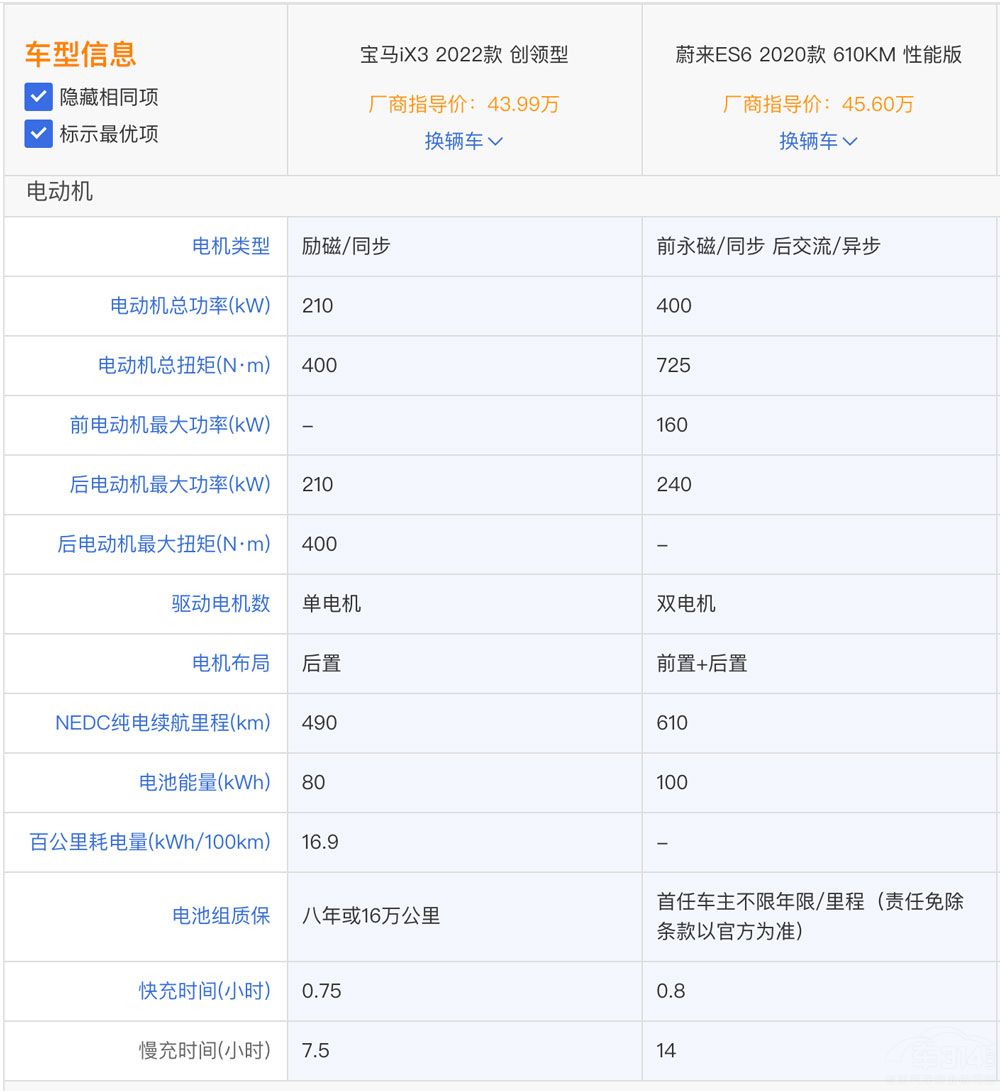Click the 电动机 section header
The image size is (1000, 1091).
click(x=59, y=192)
